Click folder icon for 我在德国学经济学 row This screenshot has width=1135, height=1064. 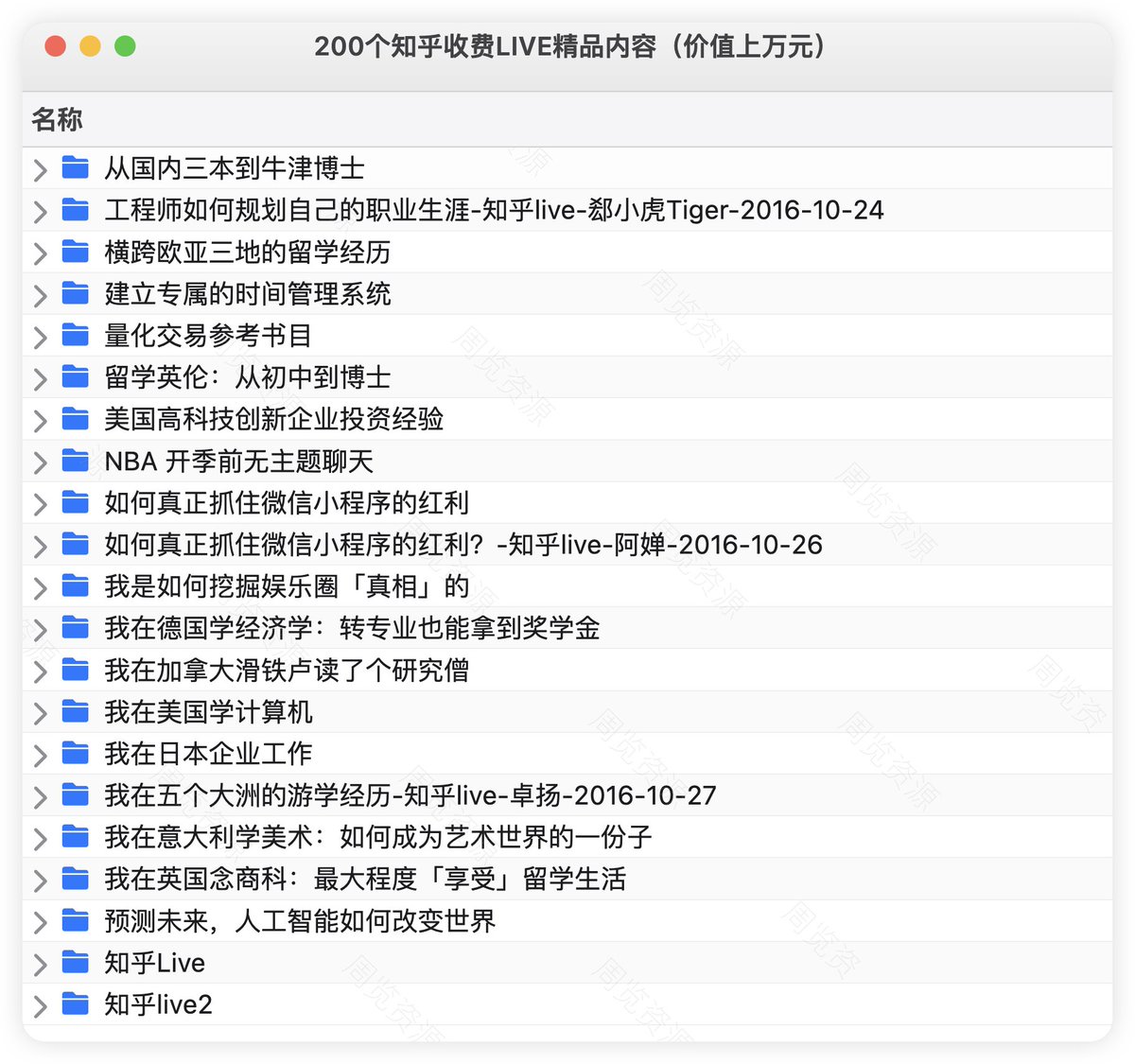76,628
